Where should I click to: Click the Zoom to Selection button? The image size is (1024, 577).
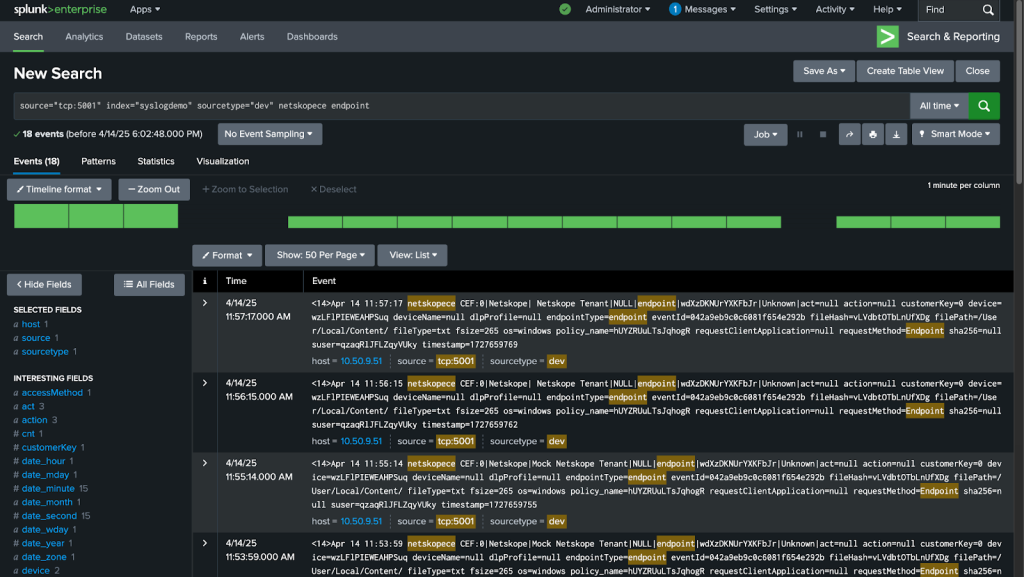[x=245, y=189]
